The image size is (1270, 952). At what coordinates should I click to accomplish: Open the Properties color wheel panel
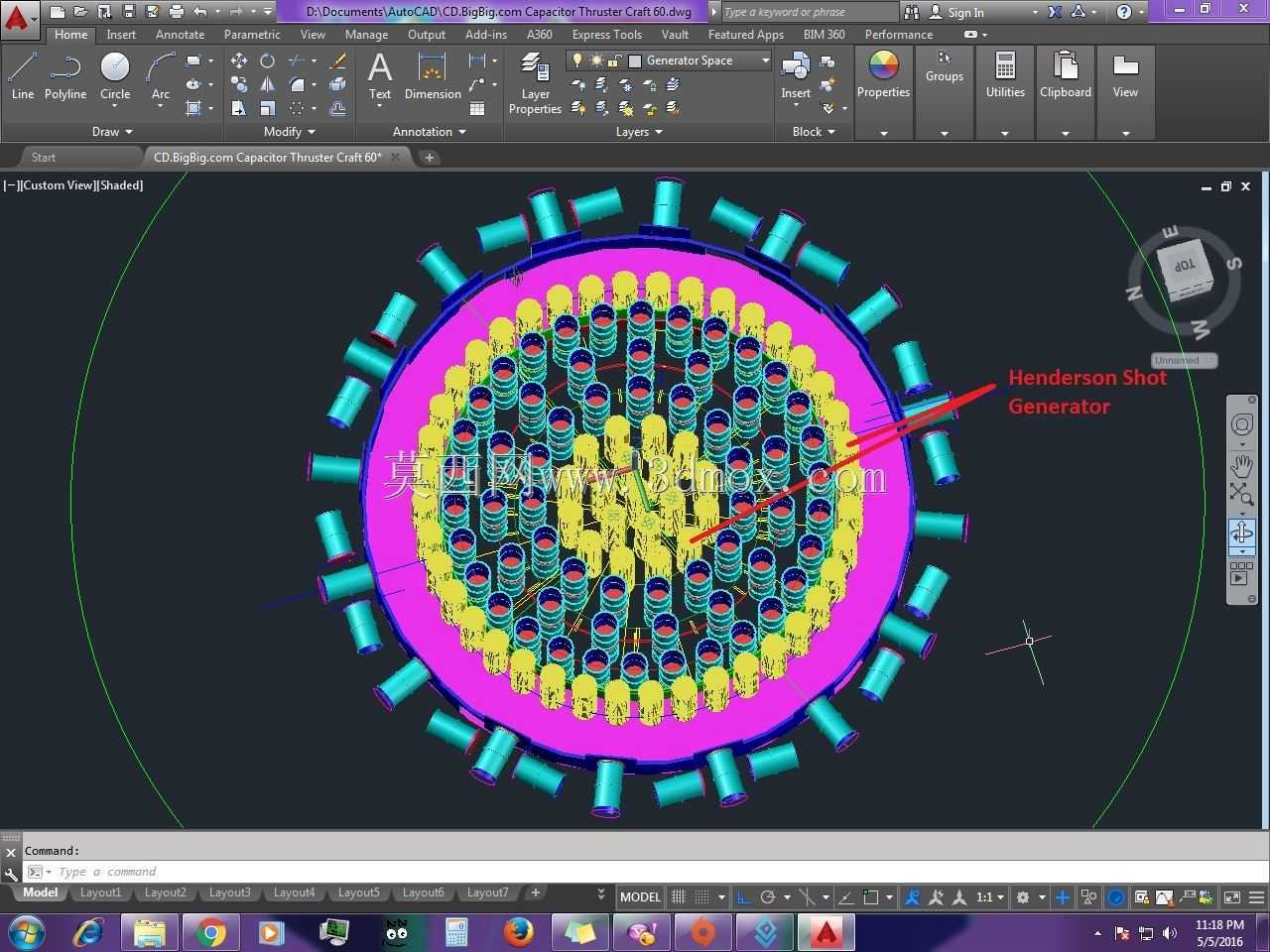(883, 75)
